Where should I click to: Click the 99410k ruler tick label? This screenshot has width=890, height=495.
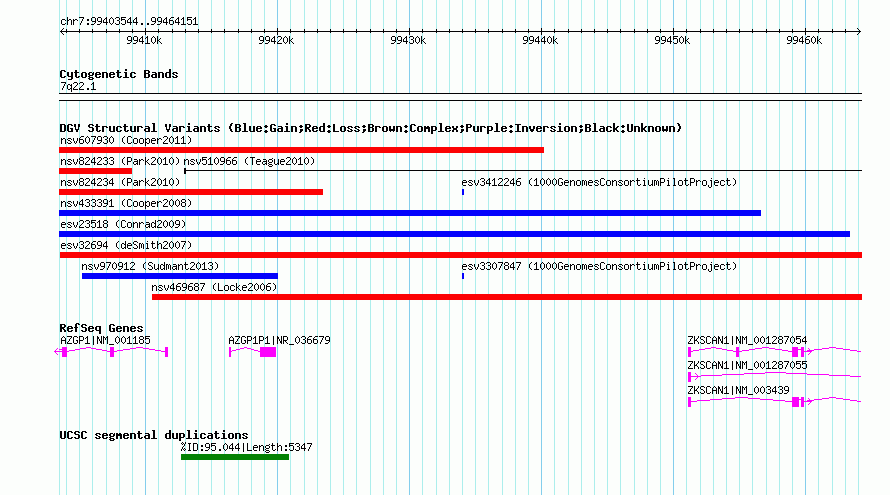[144, 40]
